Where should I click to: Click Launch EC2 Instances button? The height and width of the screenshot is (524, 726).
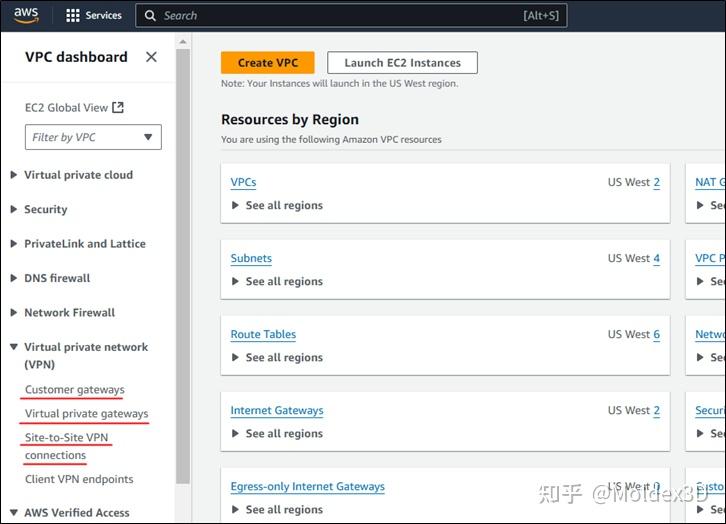[402, 63]
